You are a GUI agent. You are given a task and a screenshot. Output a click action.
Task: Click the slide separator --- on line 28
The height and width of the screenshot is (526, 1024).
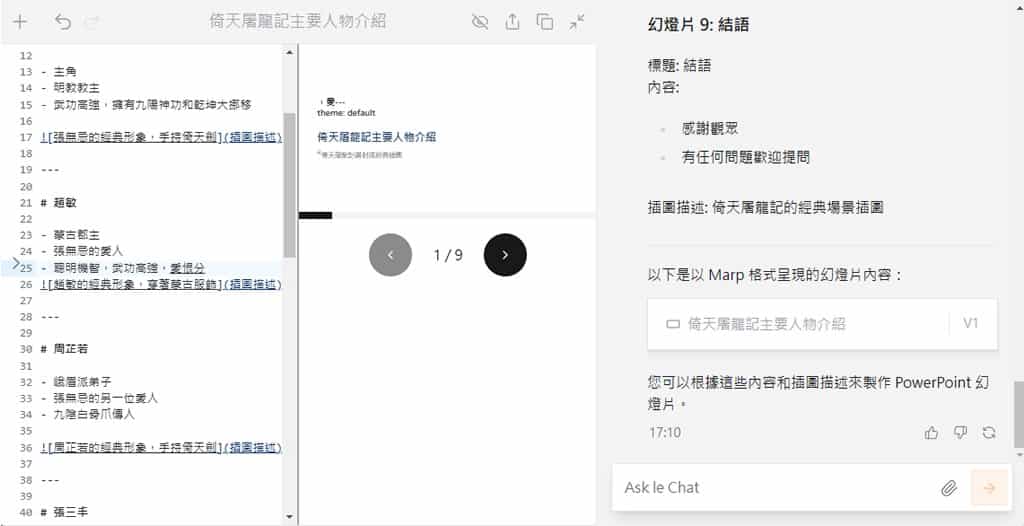click(50, 317)
